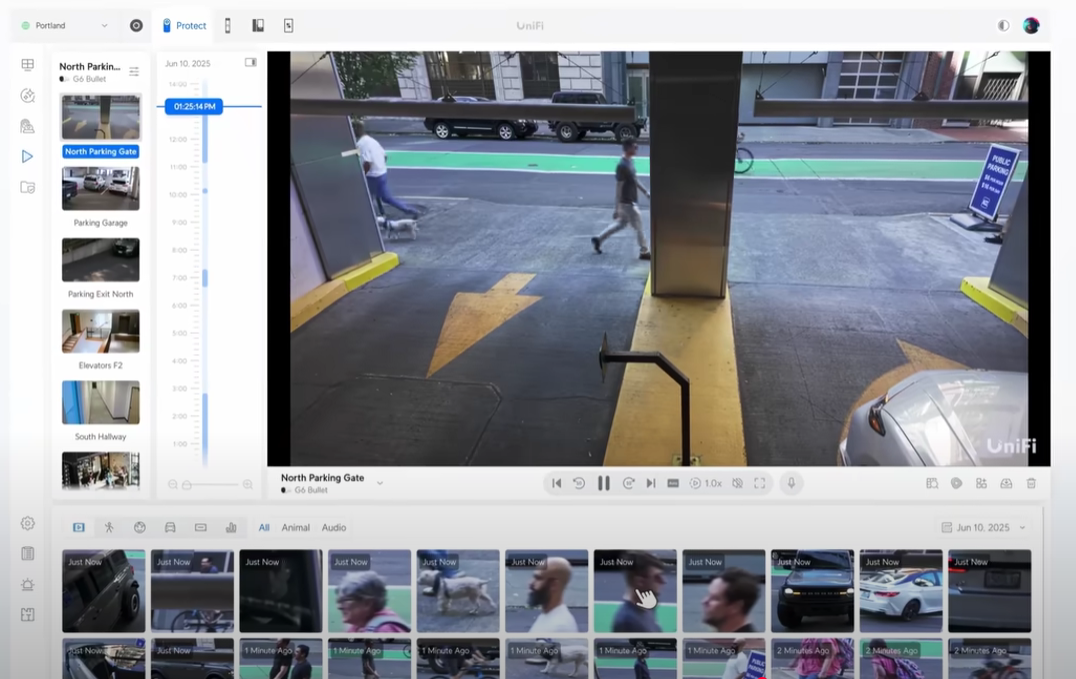
Task: Open the camera playback view icon in sidebar
Action: (27, 155)
